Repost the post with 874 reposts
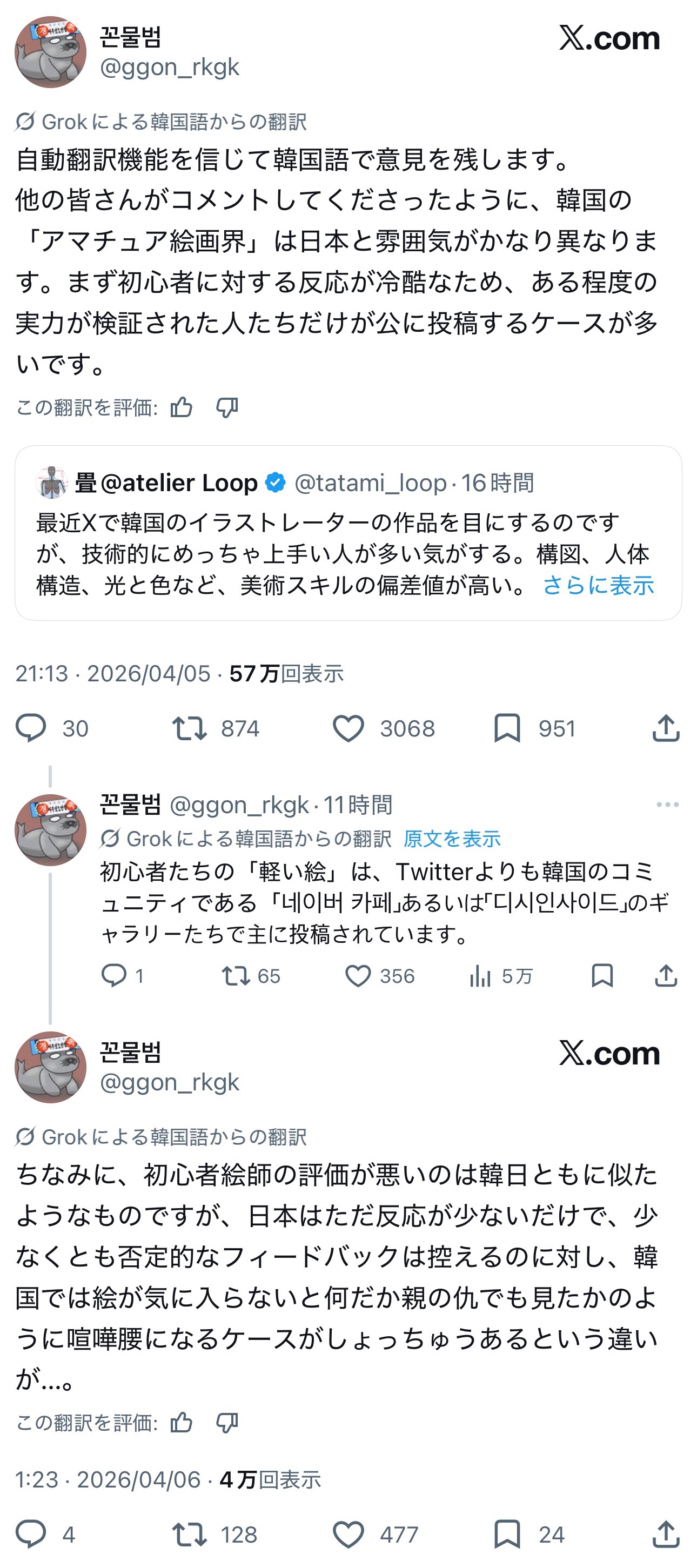The image size is (697, 1568). (189, 728)
